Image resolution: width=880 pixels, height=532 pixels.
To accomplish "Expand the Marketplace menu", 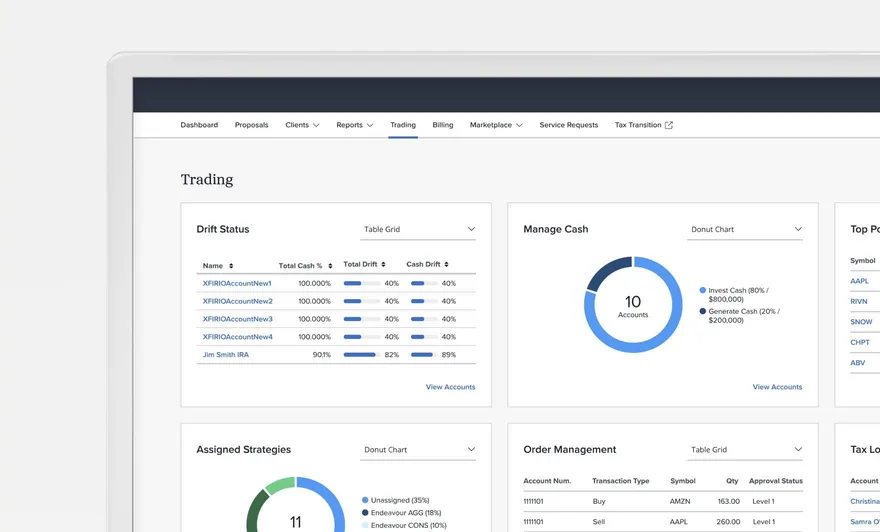I will pyautogui.click(x=496, y=125).
